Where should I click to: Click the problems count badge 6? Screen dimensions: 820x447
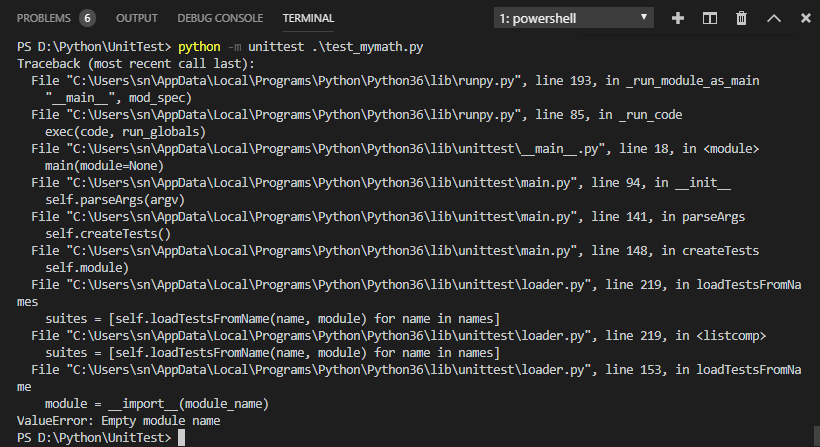(87, 18)
